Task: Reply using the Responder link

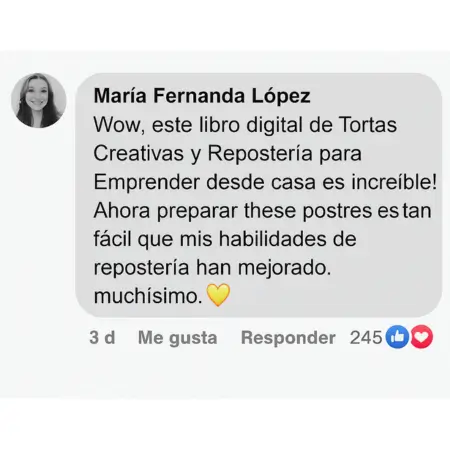Action: (288, 338)
